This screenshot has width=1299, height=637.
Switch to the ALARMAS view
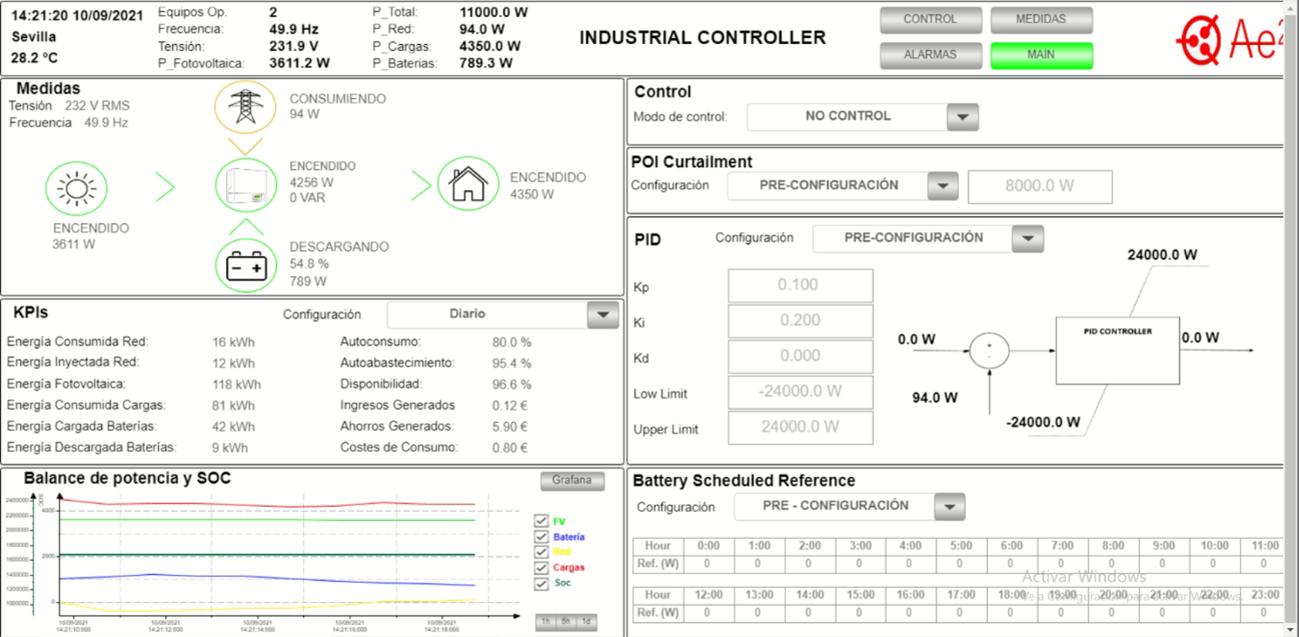point(930,55)
